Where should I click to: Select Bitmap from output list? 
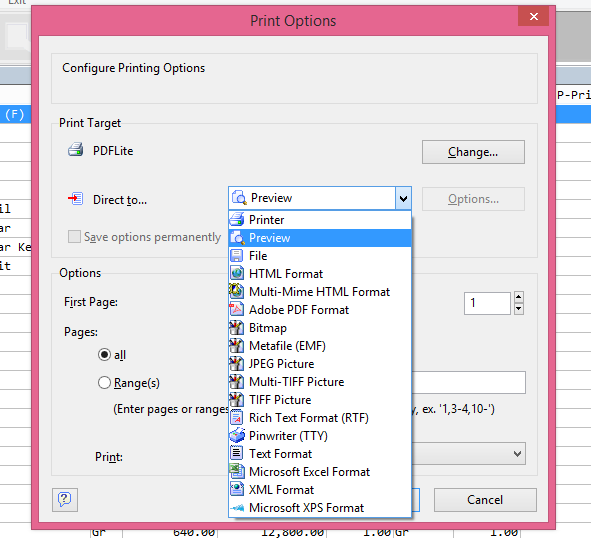pos(320,328)
